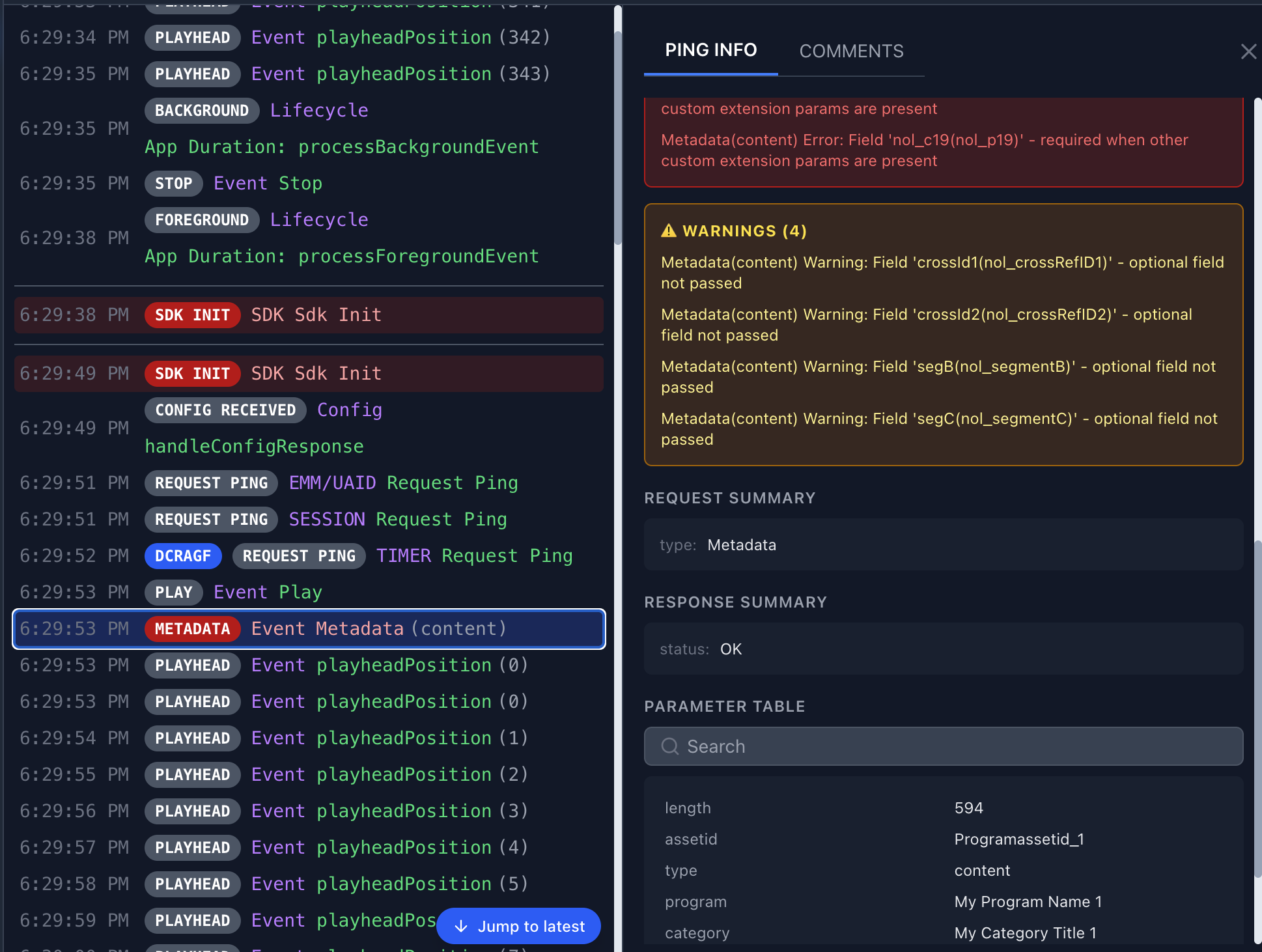Select the PING INFO tab
This screenshot has width=1262, height=952.
pyautogui.click(x=710, y=49)
